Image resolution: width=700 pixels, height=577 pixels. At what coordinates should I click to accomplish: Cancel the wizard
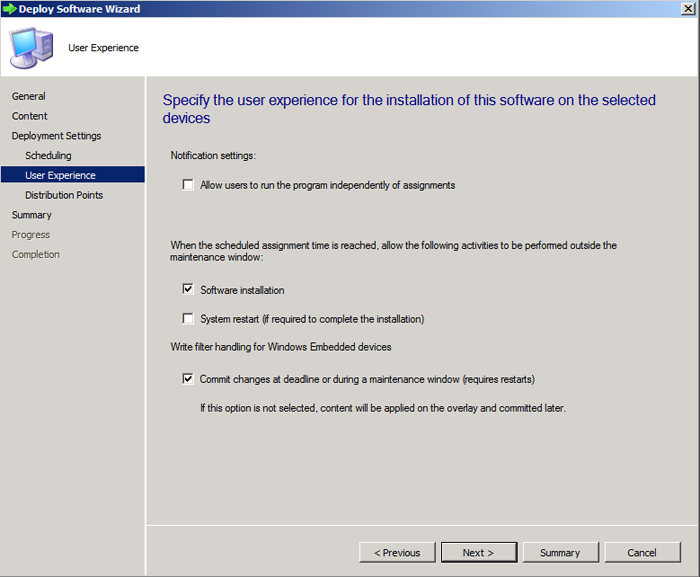point(642,552)
